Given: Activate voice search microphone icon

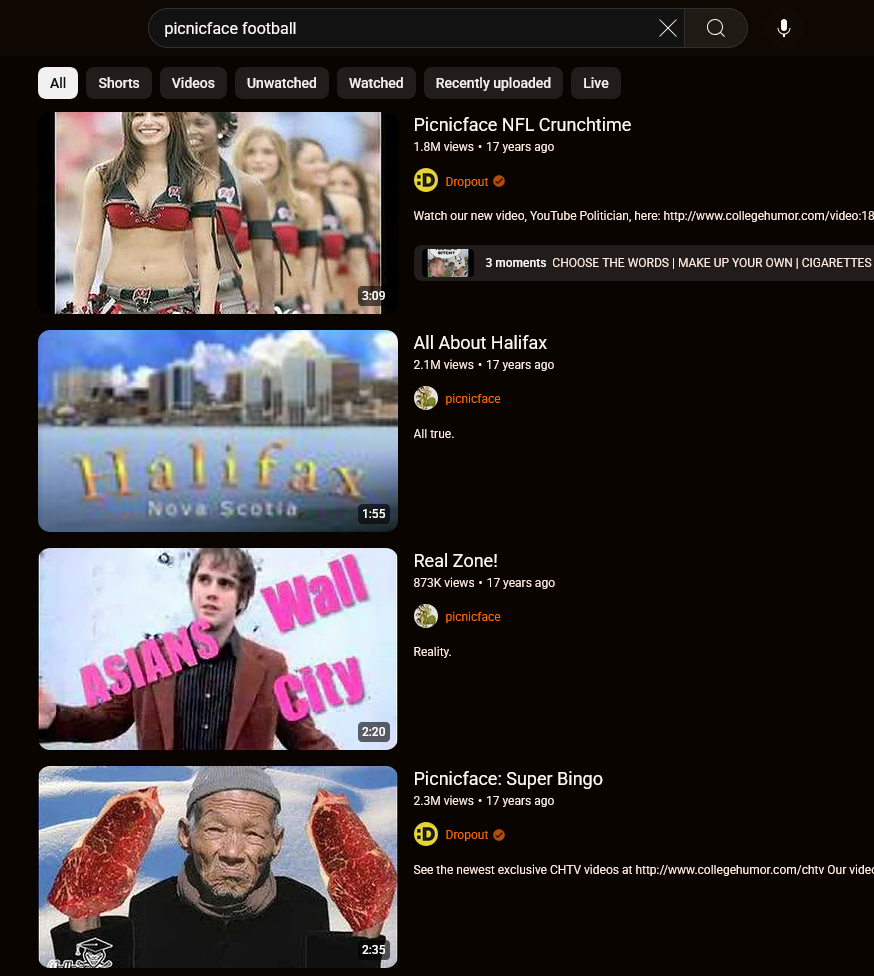Looking at the screenshot, I should (x=784, y=28).
